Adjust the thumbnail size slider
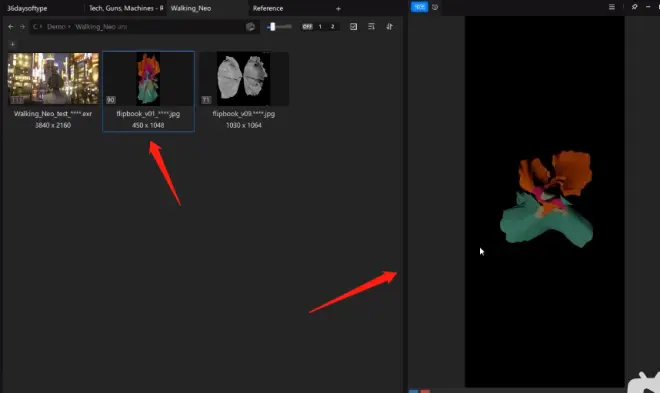The image size is (660, 393). (x=279, y=27)
